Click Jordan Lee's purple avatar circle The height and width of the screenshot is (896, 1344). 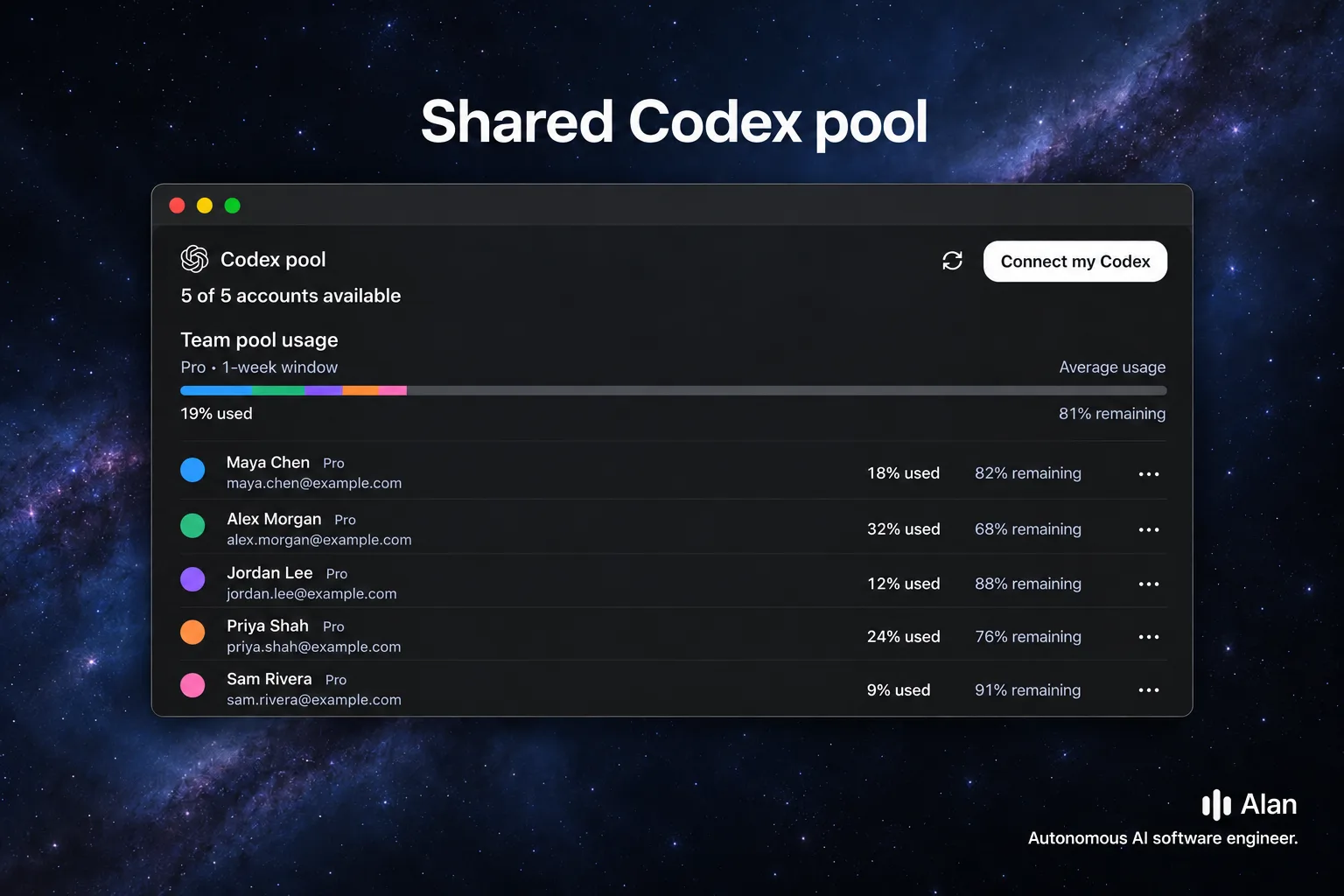192,579
